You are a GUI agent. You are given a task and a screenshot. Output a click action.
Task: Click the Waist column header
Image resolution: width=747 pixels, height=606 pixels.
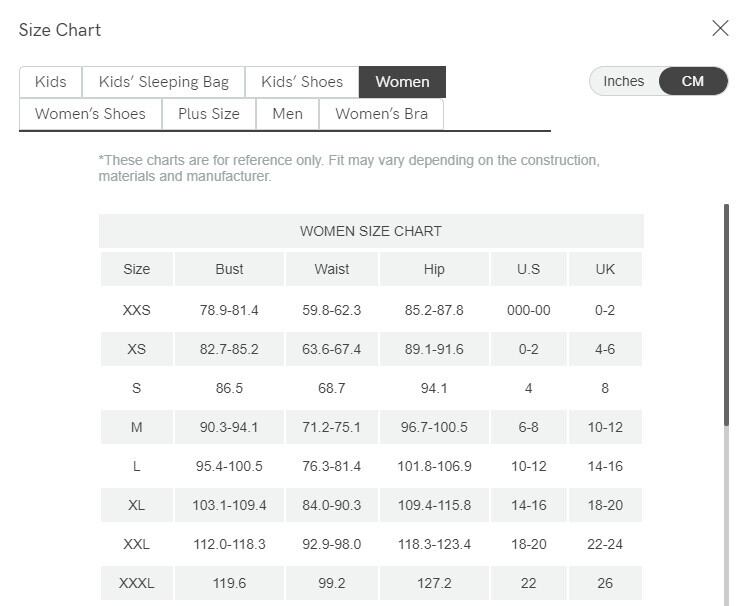pos(332,269)
